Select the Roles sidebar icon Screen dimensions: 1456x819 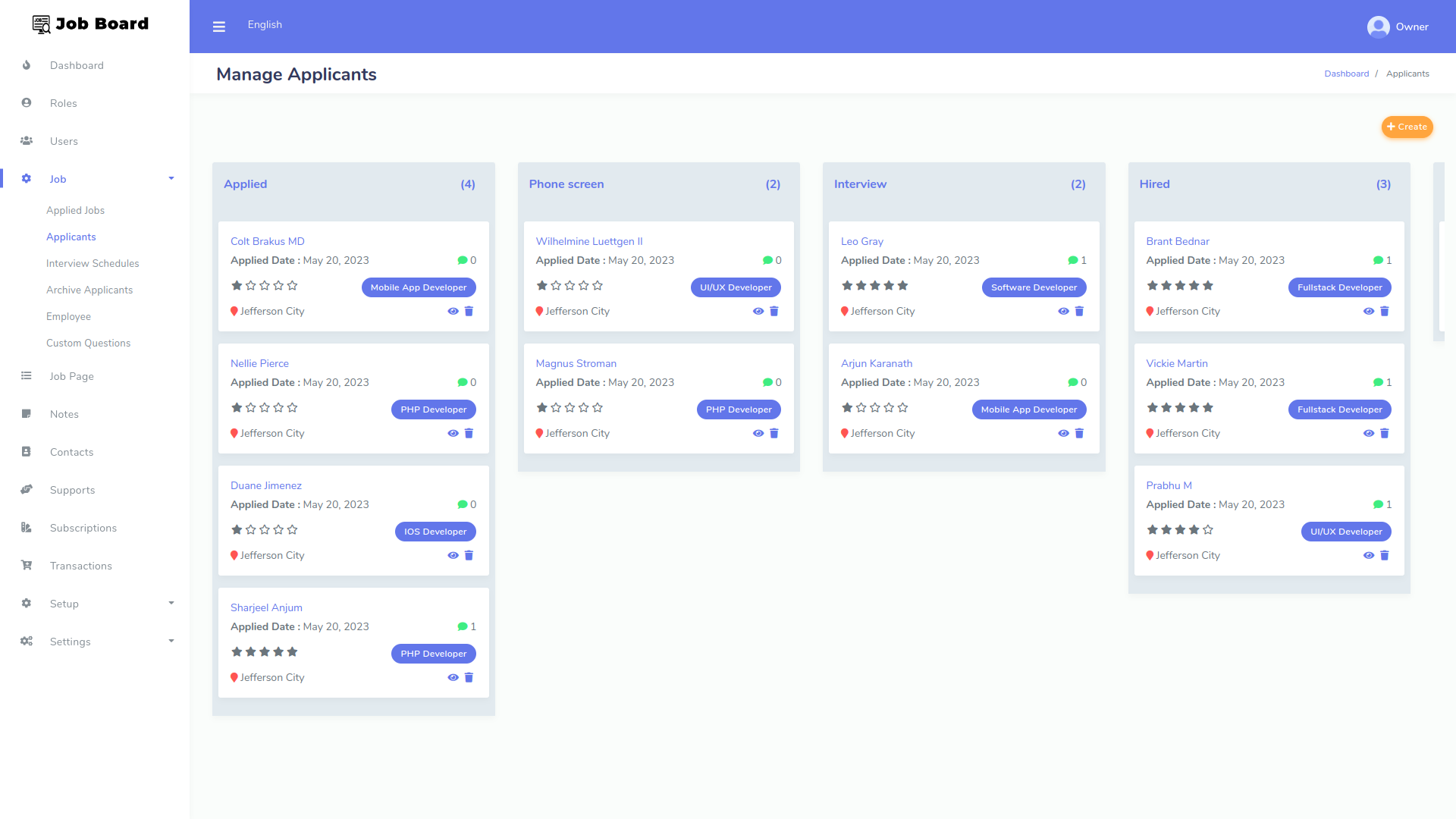27,102
